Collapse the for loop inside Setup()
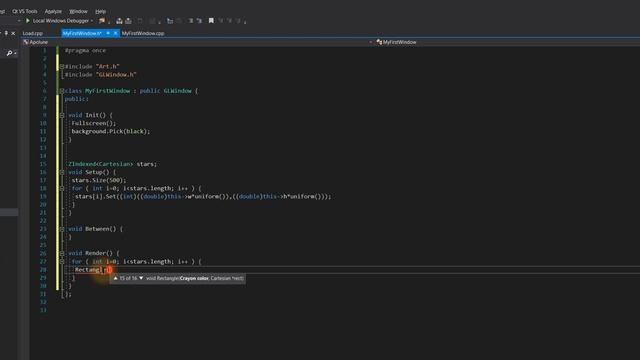The image size is (640, 360). click(x=62, y=189)
